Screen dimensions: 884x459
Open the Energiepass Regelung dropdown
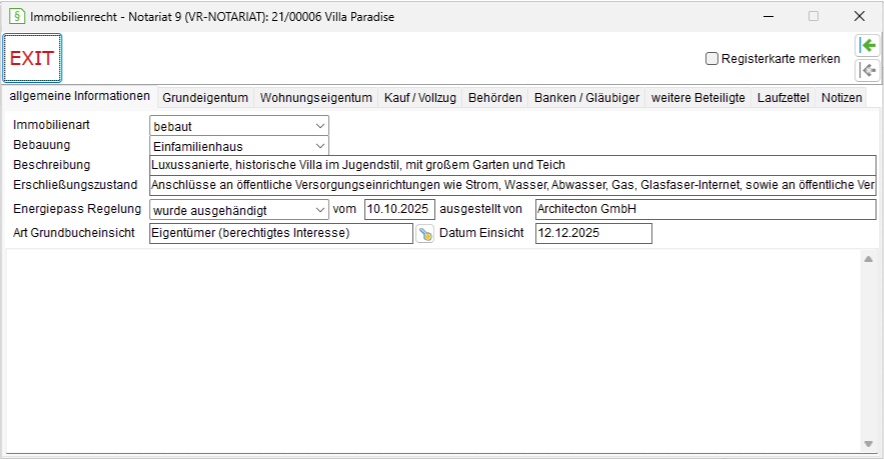tap(239, 210)
